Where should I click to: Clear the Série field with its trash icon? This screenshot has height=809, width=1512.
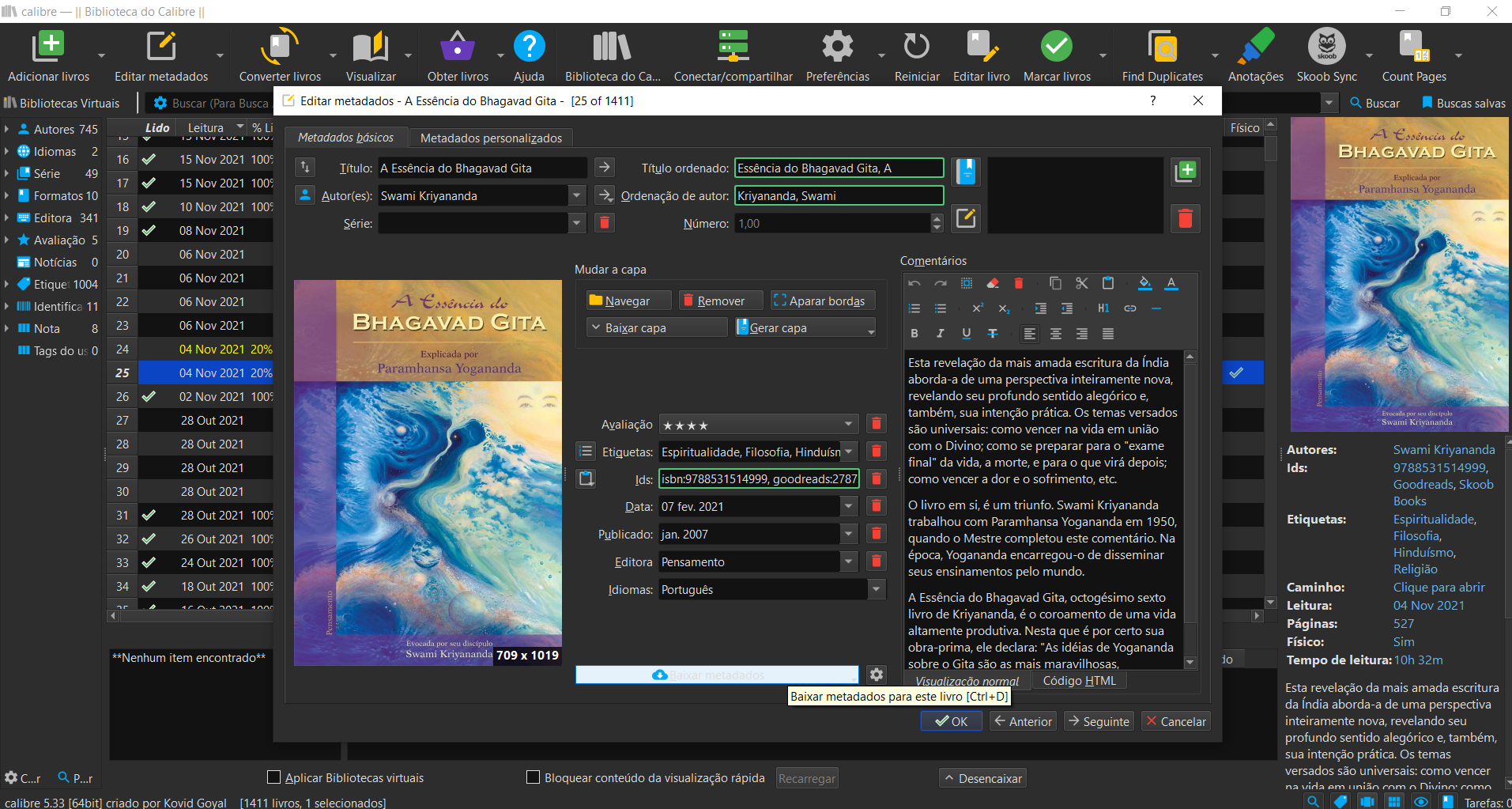604,223
